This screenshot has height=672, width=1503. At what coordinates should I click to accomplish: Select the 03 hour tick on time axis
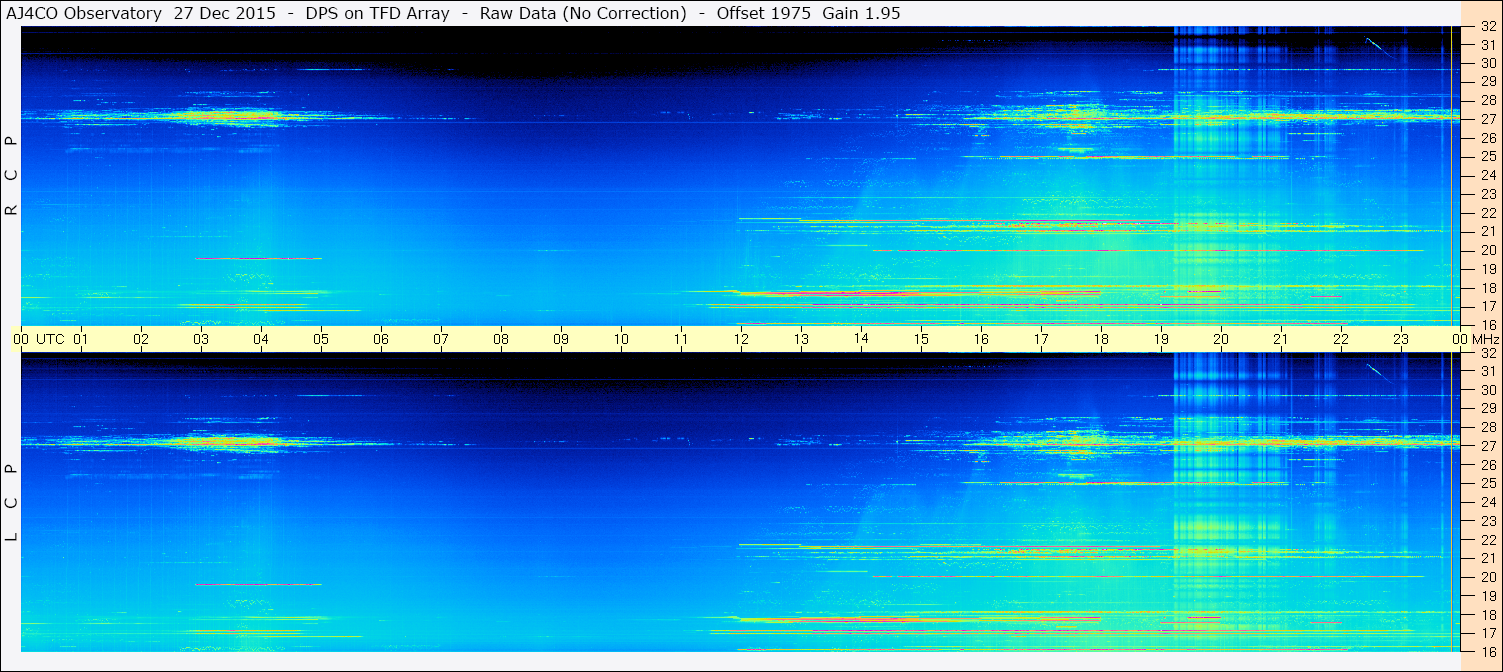[201, 339]
